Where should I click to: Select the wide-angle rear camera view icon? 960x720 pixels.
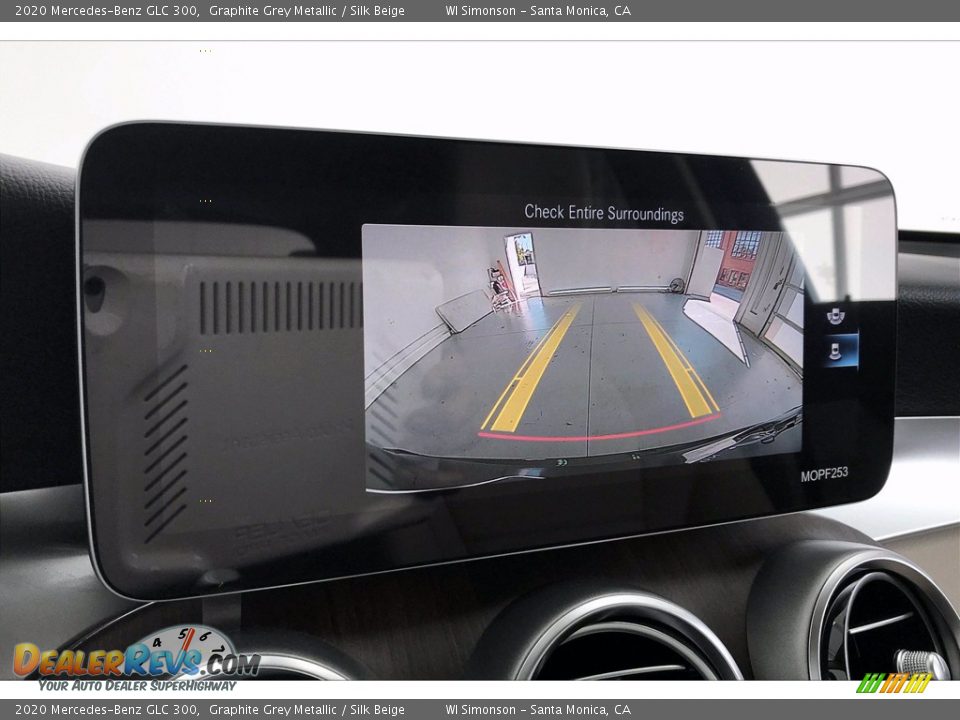(x=835, y=316)
